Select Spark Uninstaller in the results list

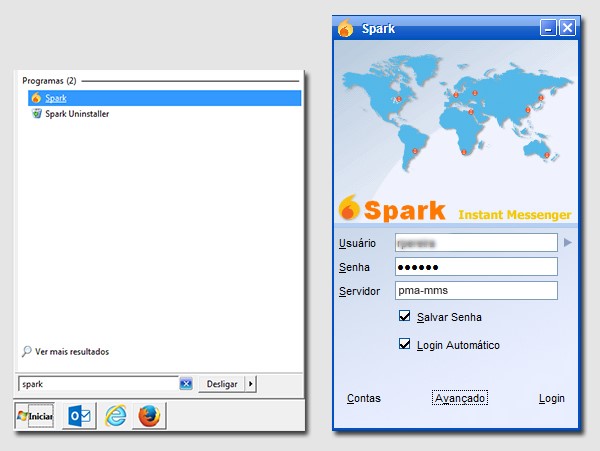click(77, 114)
